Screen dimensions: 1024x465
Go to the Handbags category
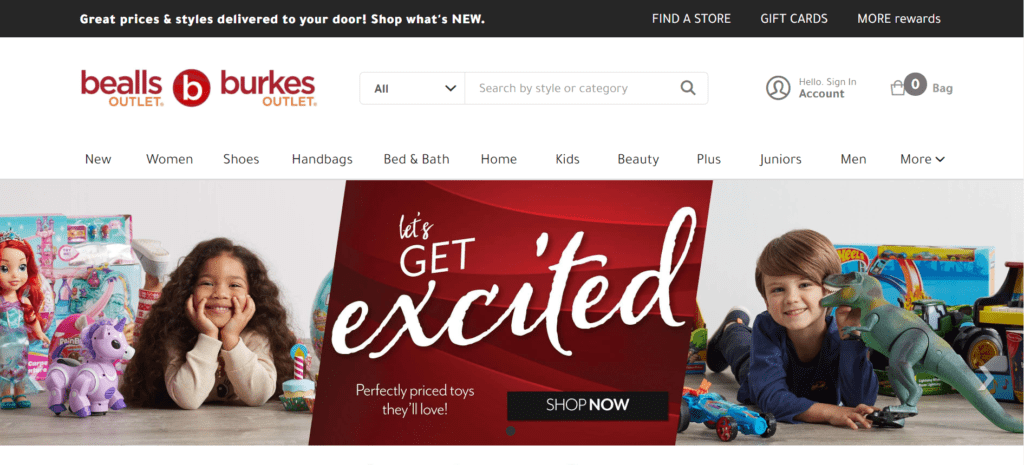(322, 159)
